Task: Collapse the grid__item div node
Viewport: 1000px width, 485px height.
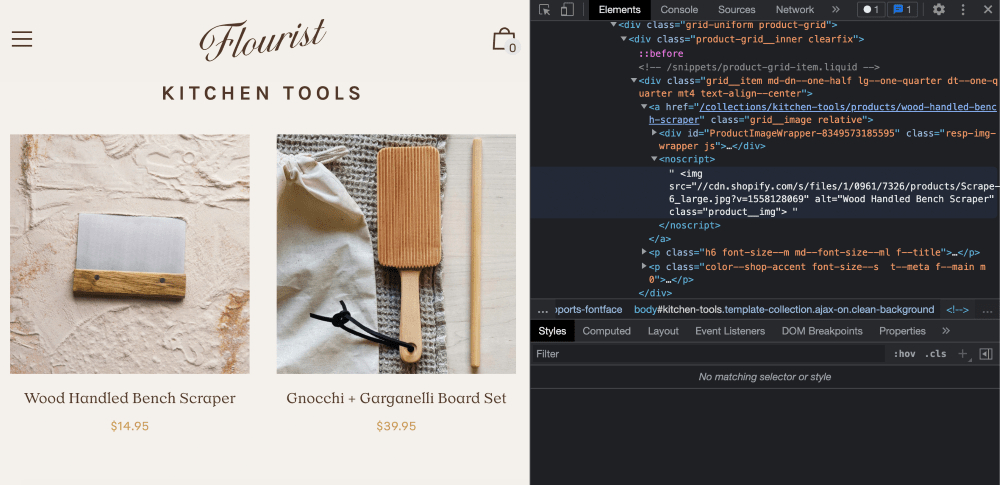Action: point(634,81)
